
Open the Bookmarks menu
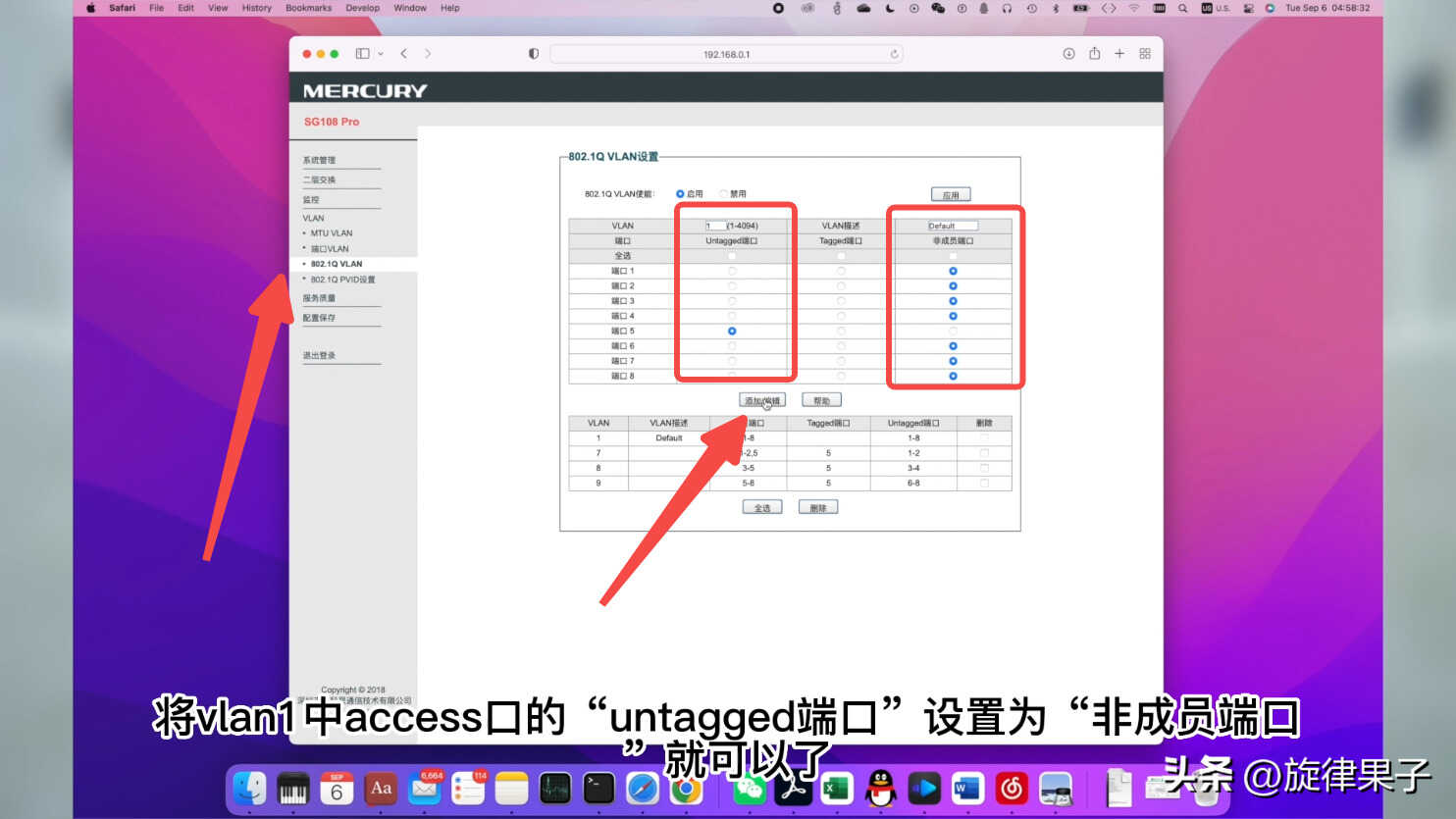[x=308, y=8]
